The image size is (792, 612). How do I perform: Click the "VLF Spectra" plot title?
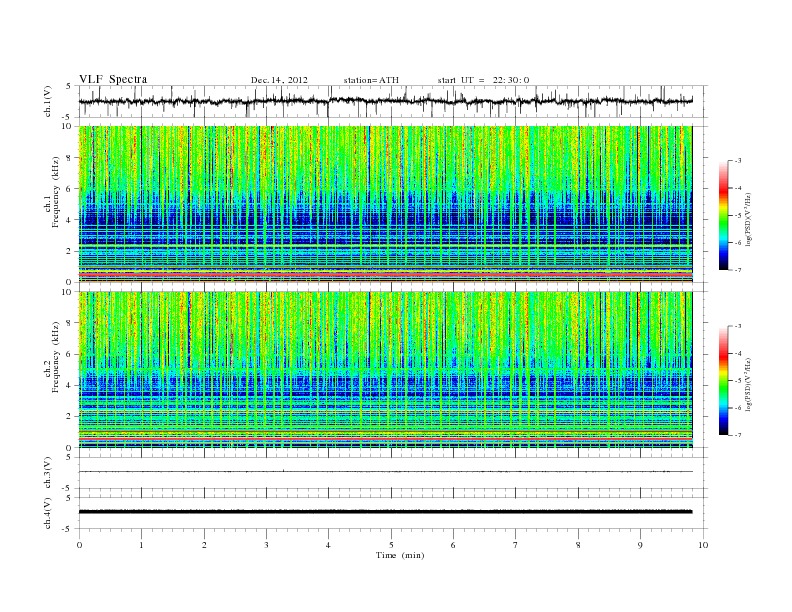113,79
